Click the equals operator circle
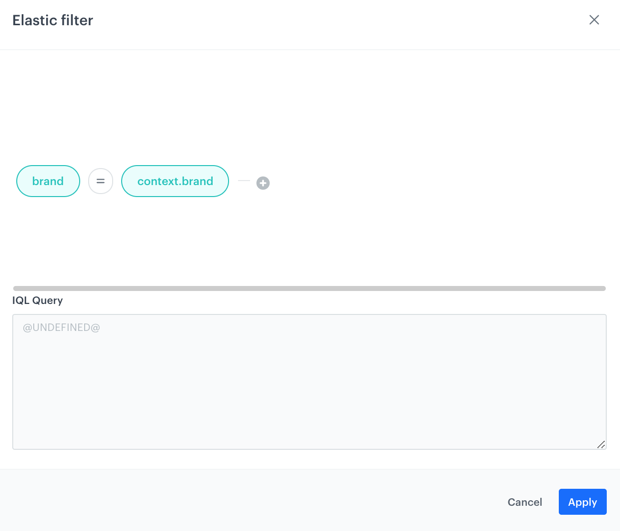This screenshot has height=531, width=620. point(100,181)
